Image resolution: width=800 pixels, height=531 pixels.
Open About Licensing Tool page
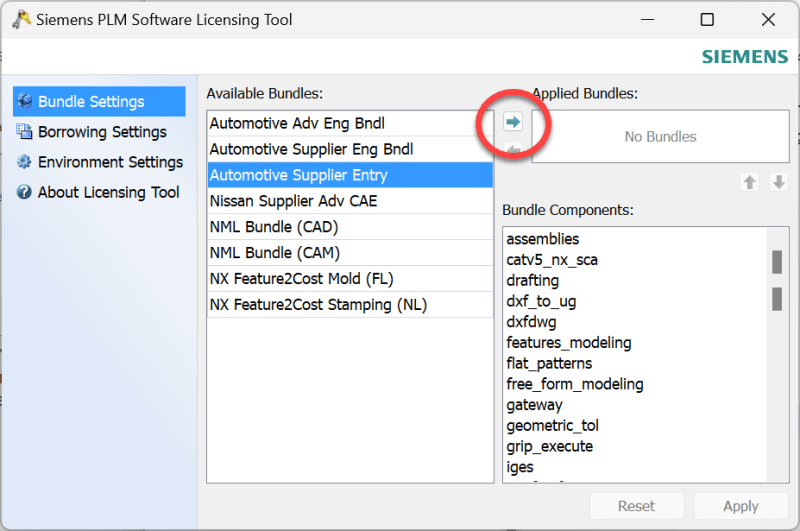99,192
